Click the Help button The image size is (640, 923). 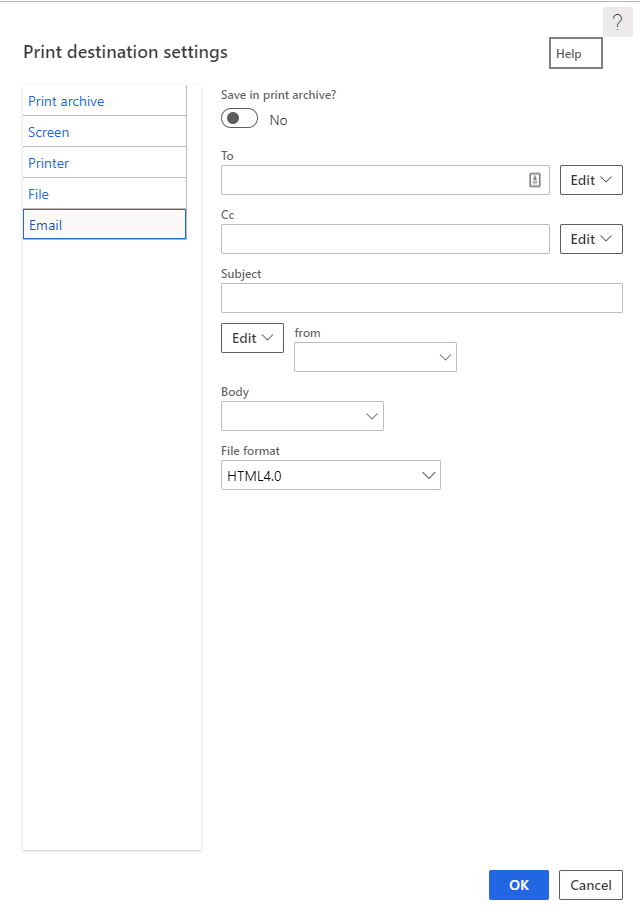(x=575, y=53)
